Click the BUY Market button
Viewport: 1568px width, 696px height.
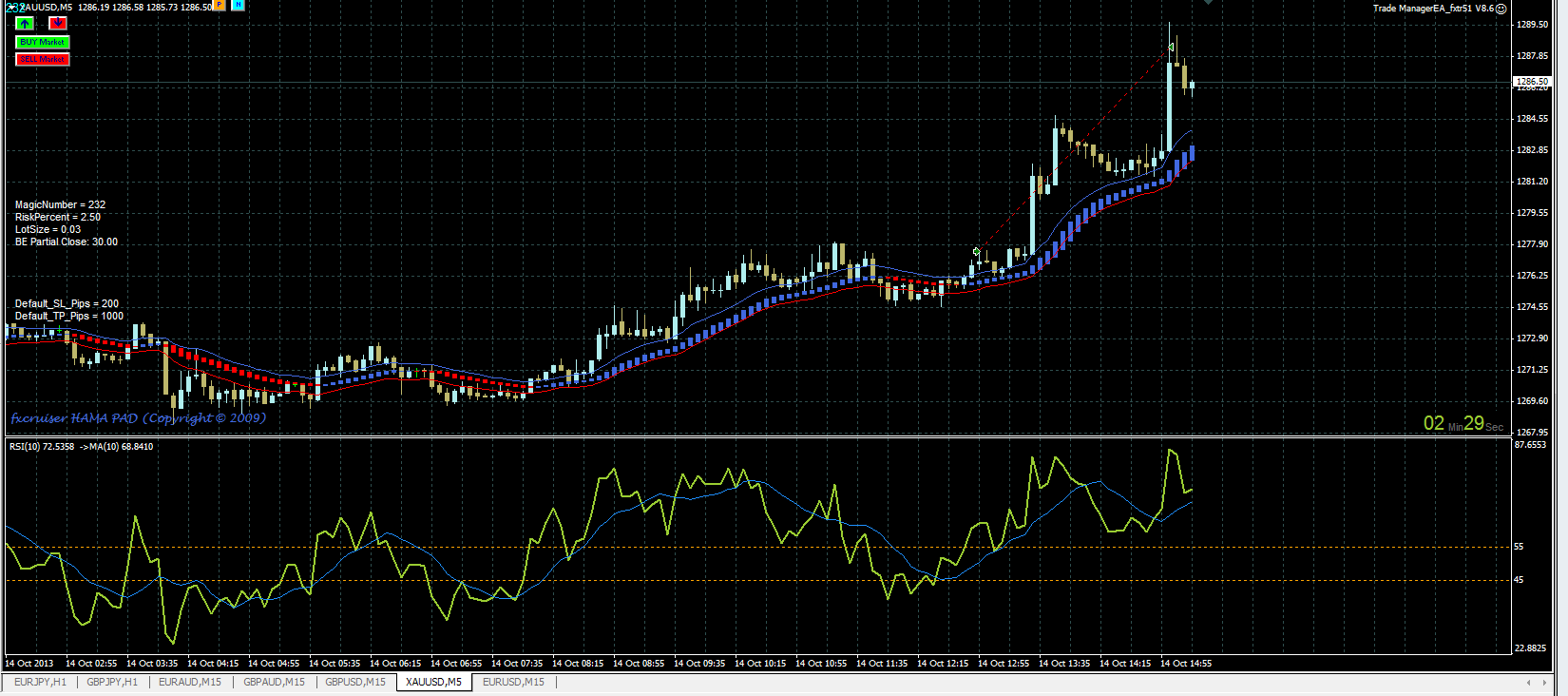43,42
